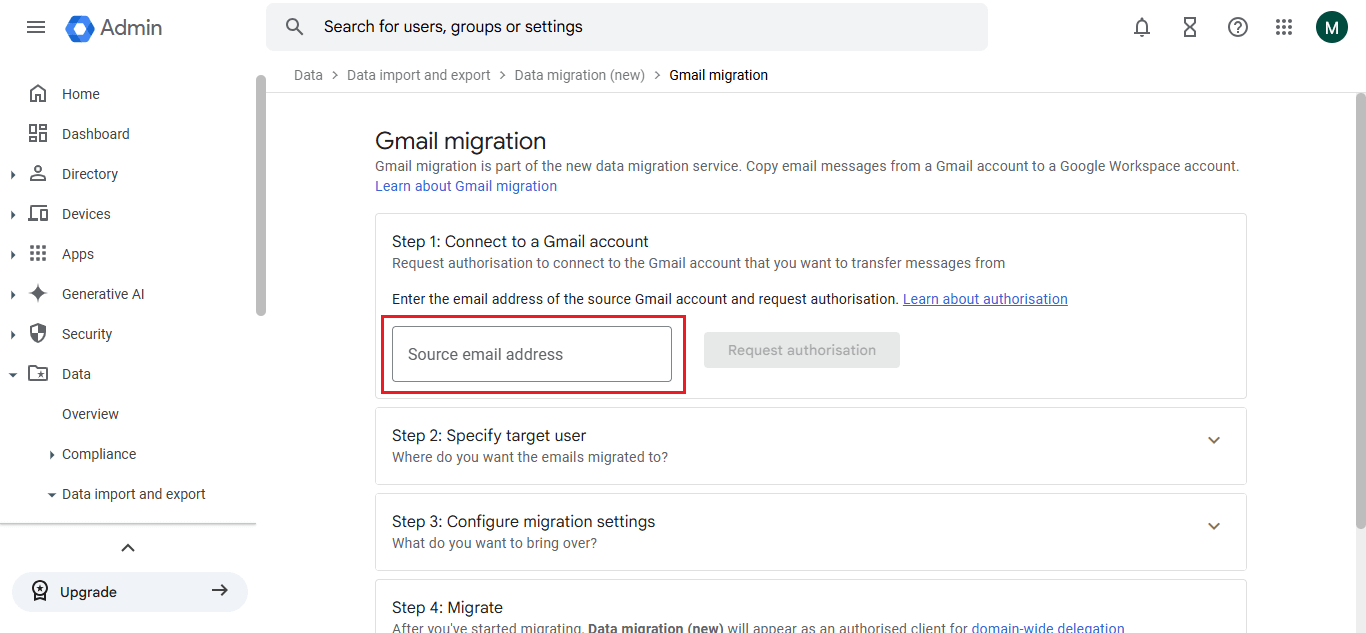Click the main page scrollbar
Screen dimensions: 1366x633
tap(1360, 310)
